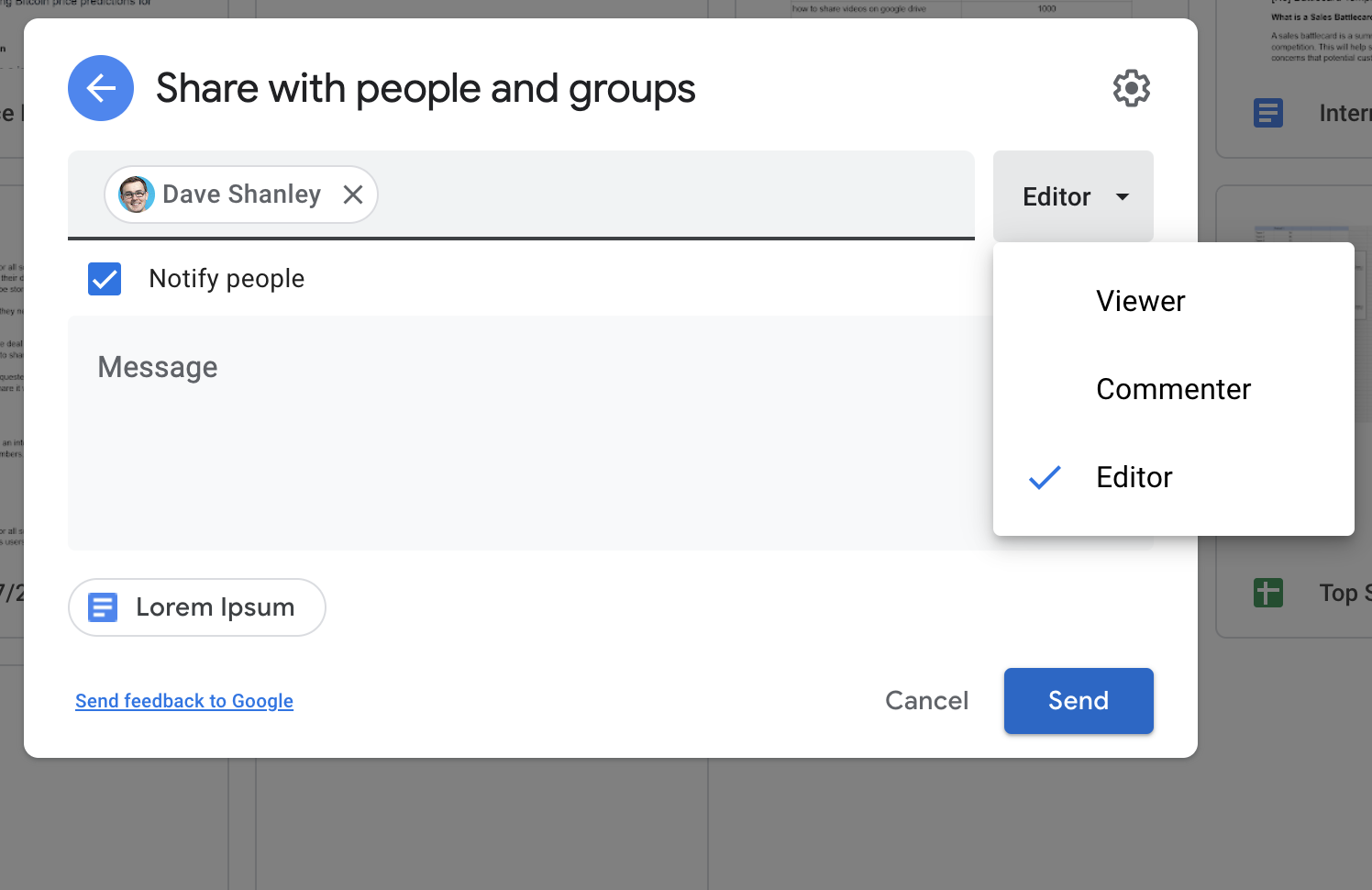Image resolution: width=1372 pixels, height=890 pixels.
Task: Click the Lorem Ipsum document chip
Action: (197, 607)
